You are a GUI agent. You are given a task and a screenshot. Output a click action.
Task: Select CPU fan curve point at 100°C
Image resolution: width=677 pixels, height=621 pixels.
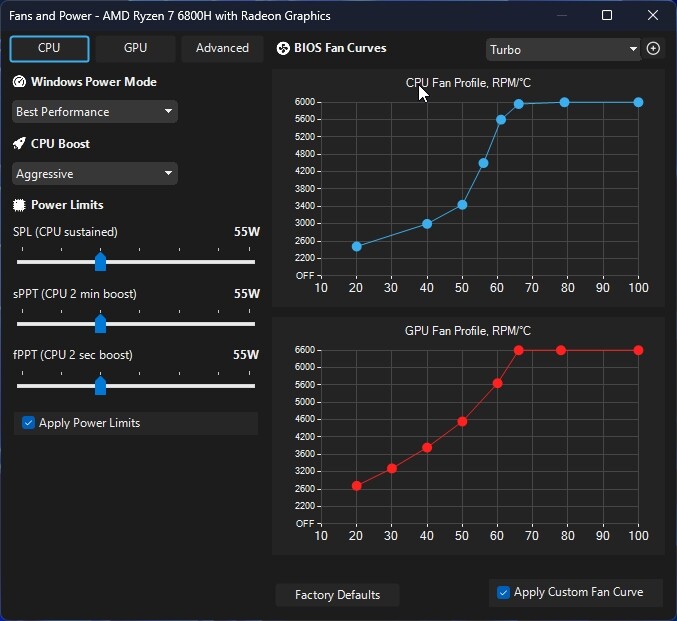pyautogui.click(x=638, y=102)
